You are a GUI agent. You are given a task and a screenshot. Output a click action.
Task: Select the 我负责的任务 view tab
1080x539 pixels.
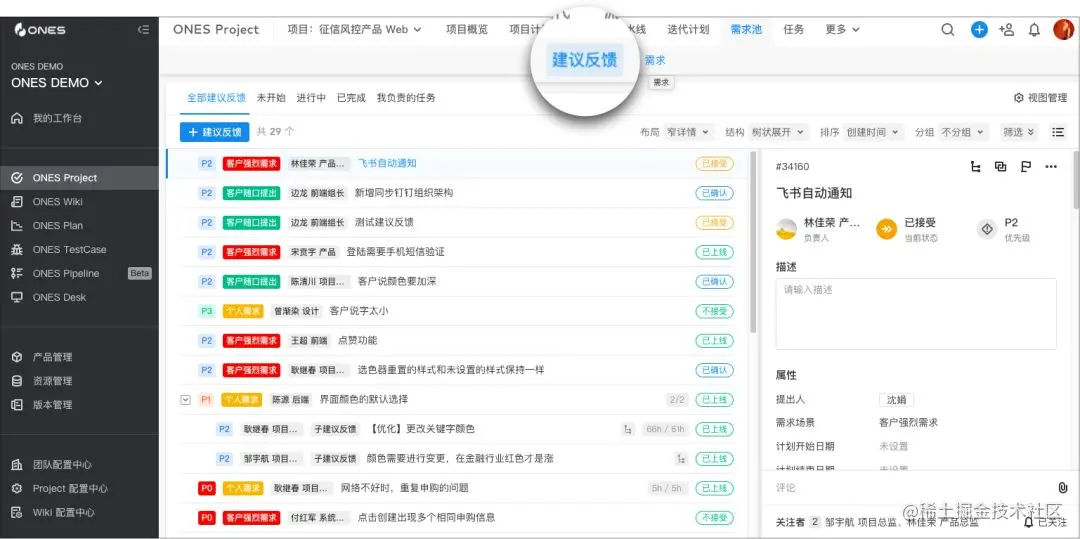(406, 98)
